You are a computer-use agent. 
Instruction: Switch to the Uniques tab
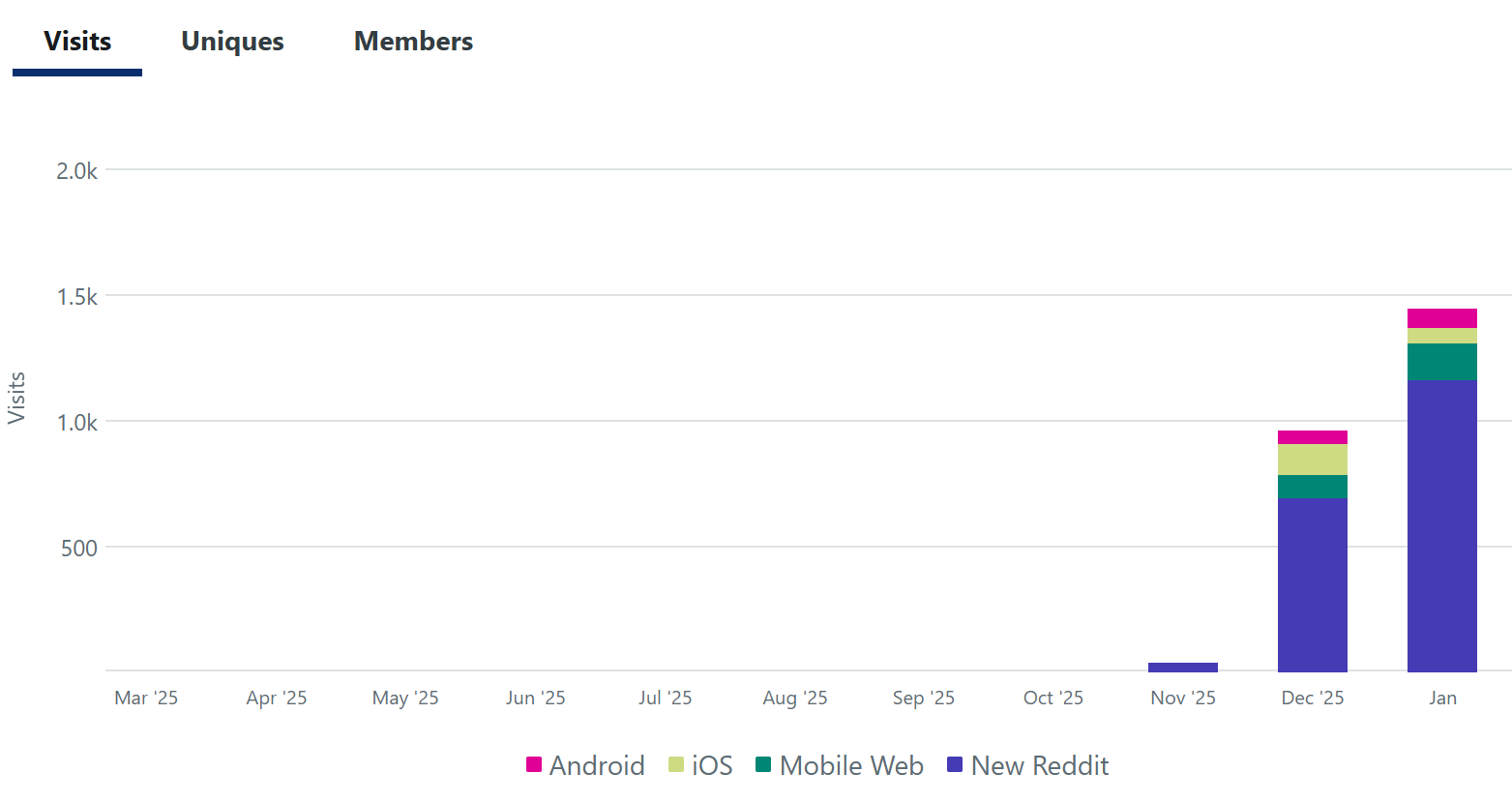231,41
